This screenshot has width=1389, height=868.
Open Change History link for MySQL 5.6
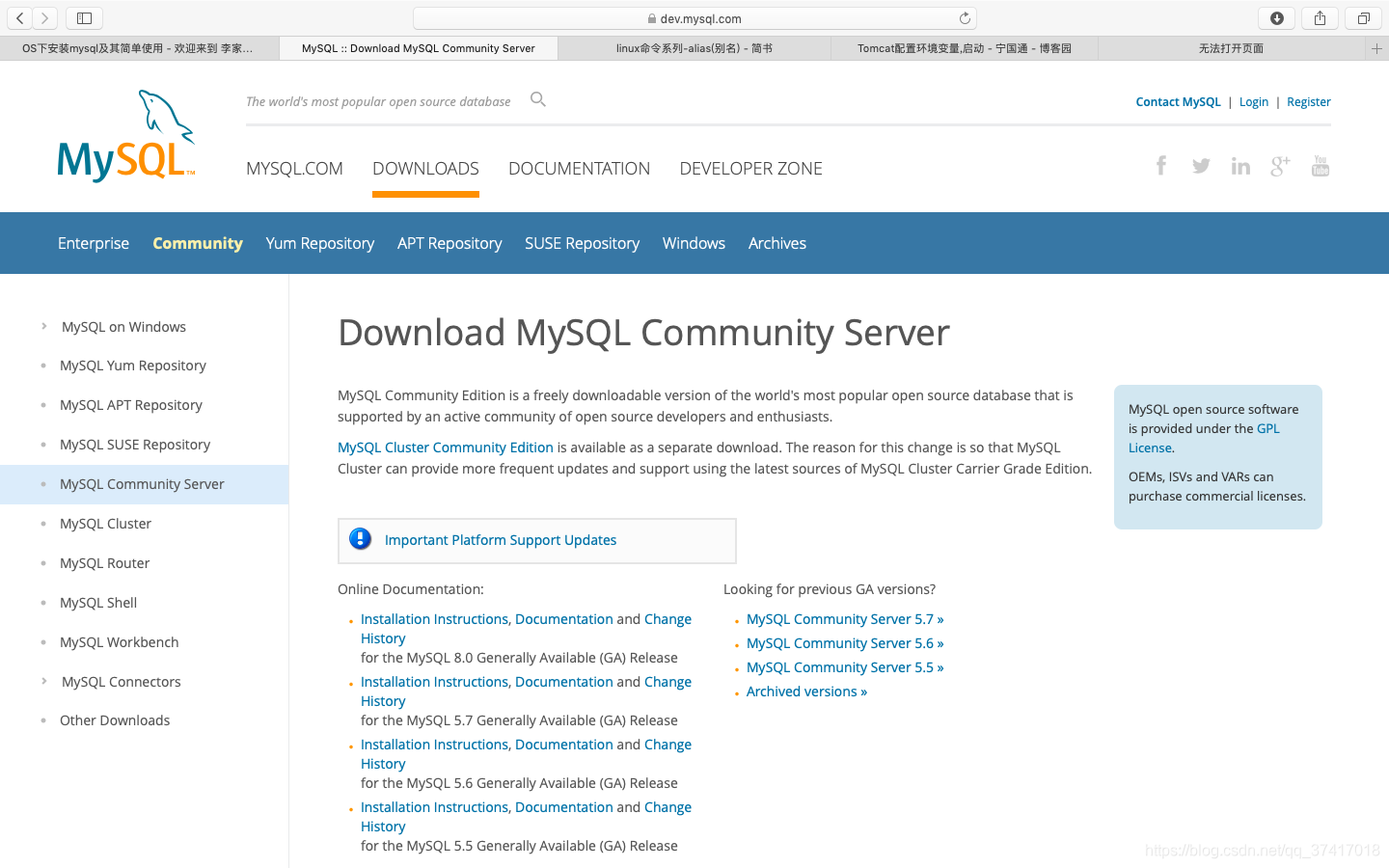[667, 745]
